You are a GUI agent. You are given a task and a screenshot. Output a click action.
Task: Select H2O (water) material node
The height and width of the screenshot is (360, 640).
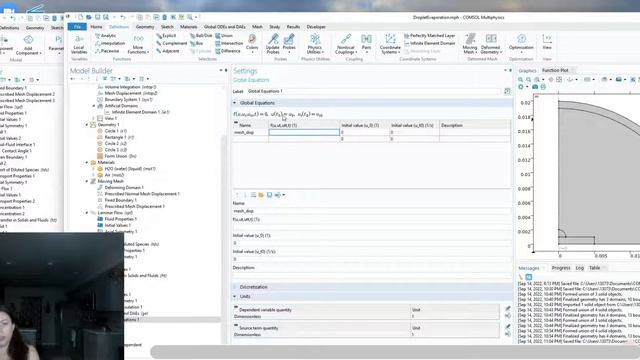(126, 169)
